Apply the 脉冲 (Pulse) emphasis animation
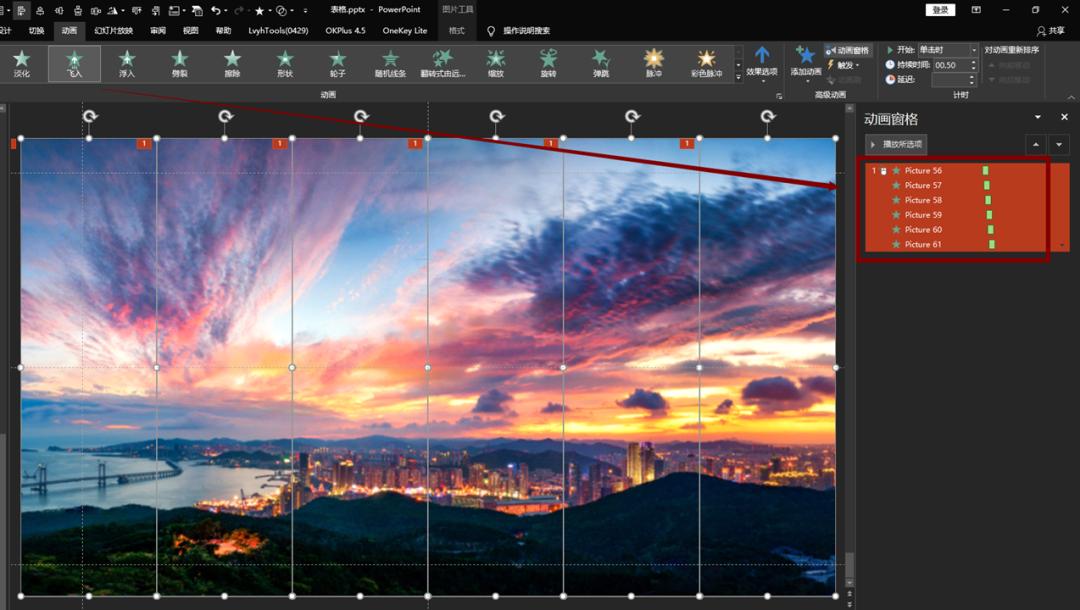1080x610 pixels. pos(653,63)
